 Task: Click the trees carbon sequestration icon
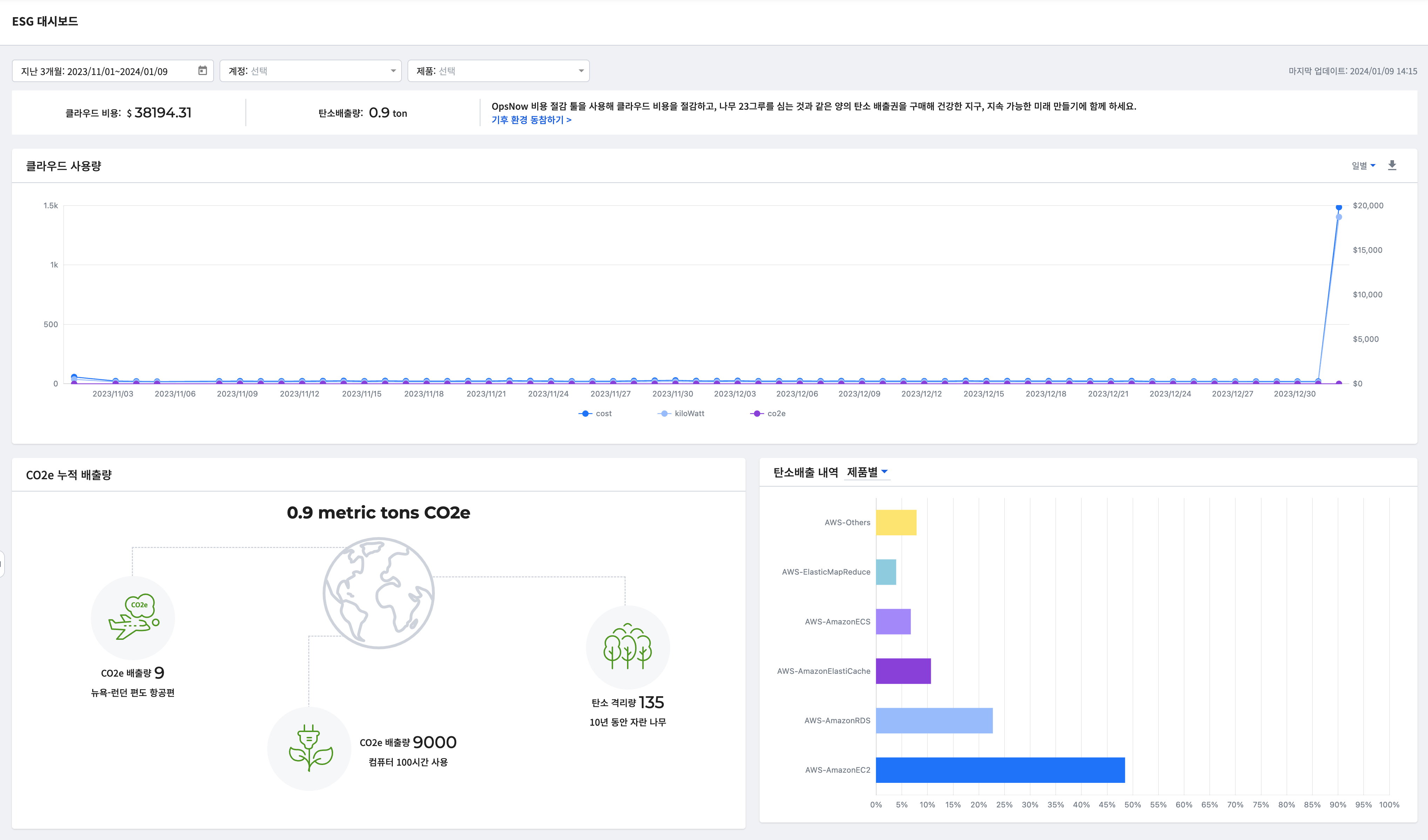(x=627, y=647)
